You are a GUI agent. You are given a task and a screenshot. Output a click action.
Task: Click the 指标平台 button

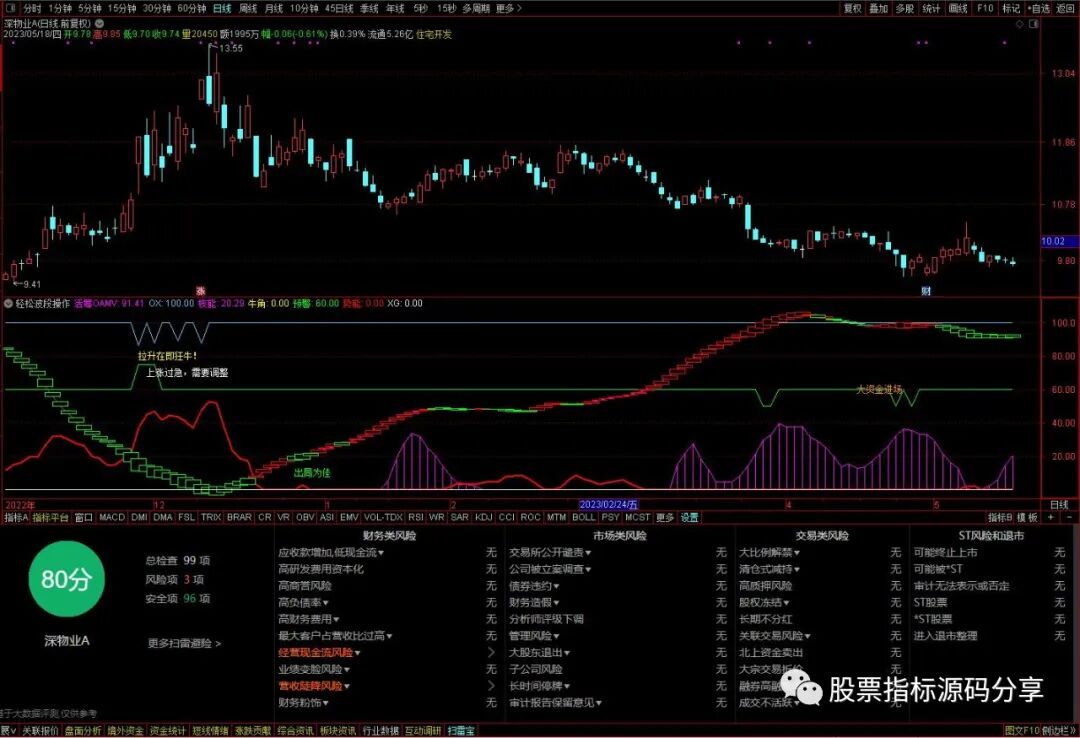pyautogui.click(x=50, y=517)
